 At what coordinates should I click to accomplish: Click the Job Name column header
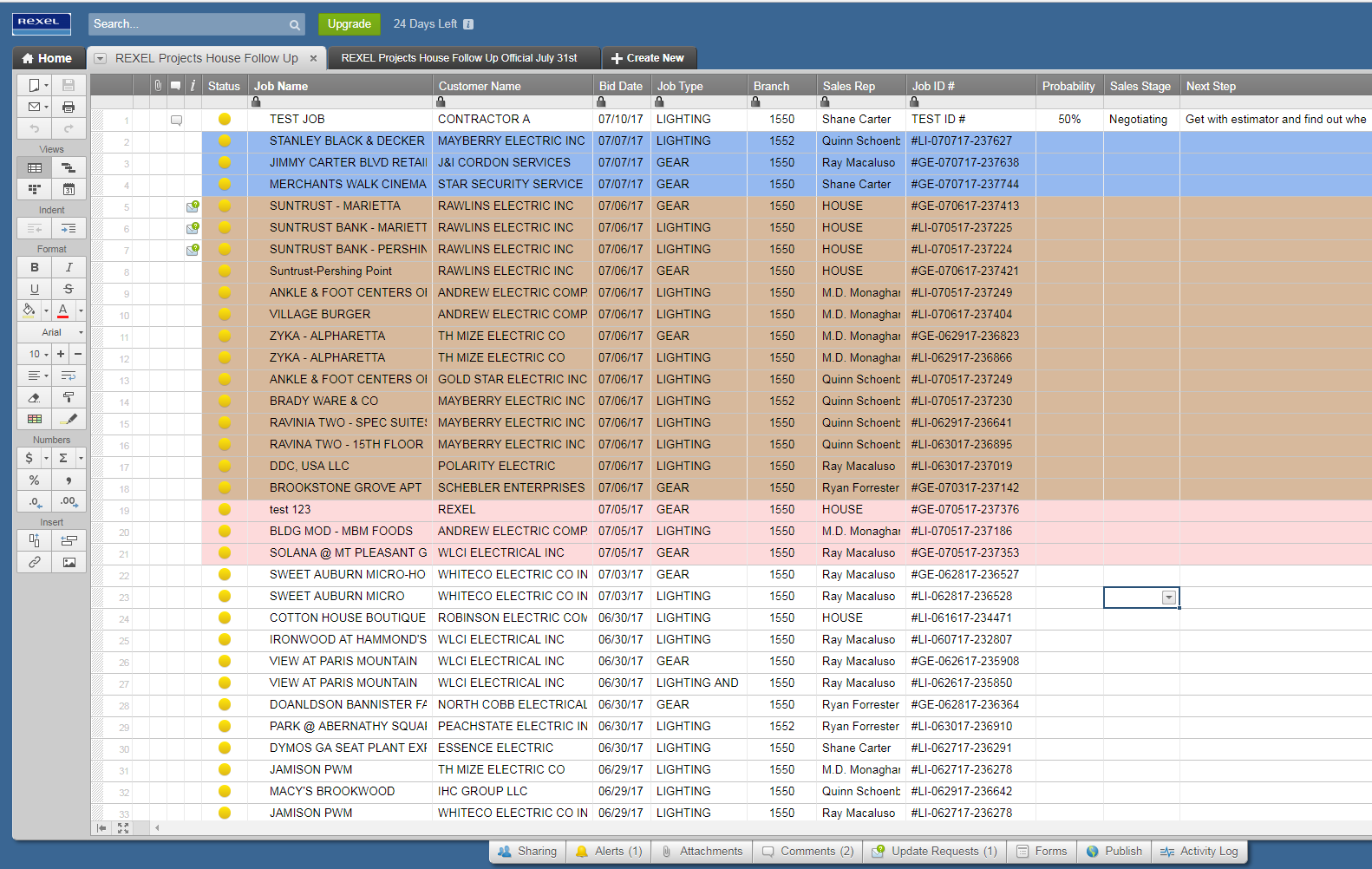pyautogui.click(x=340, y=86)
